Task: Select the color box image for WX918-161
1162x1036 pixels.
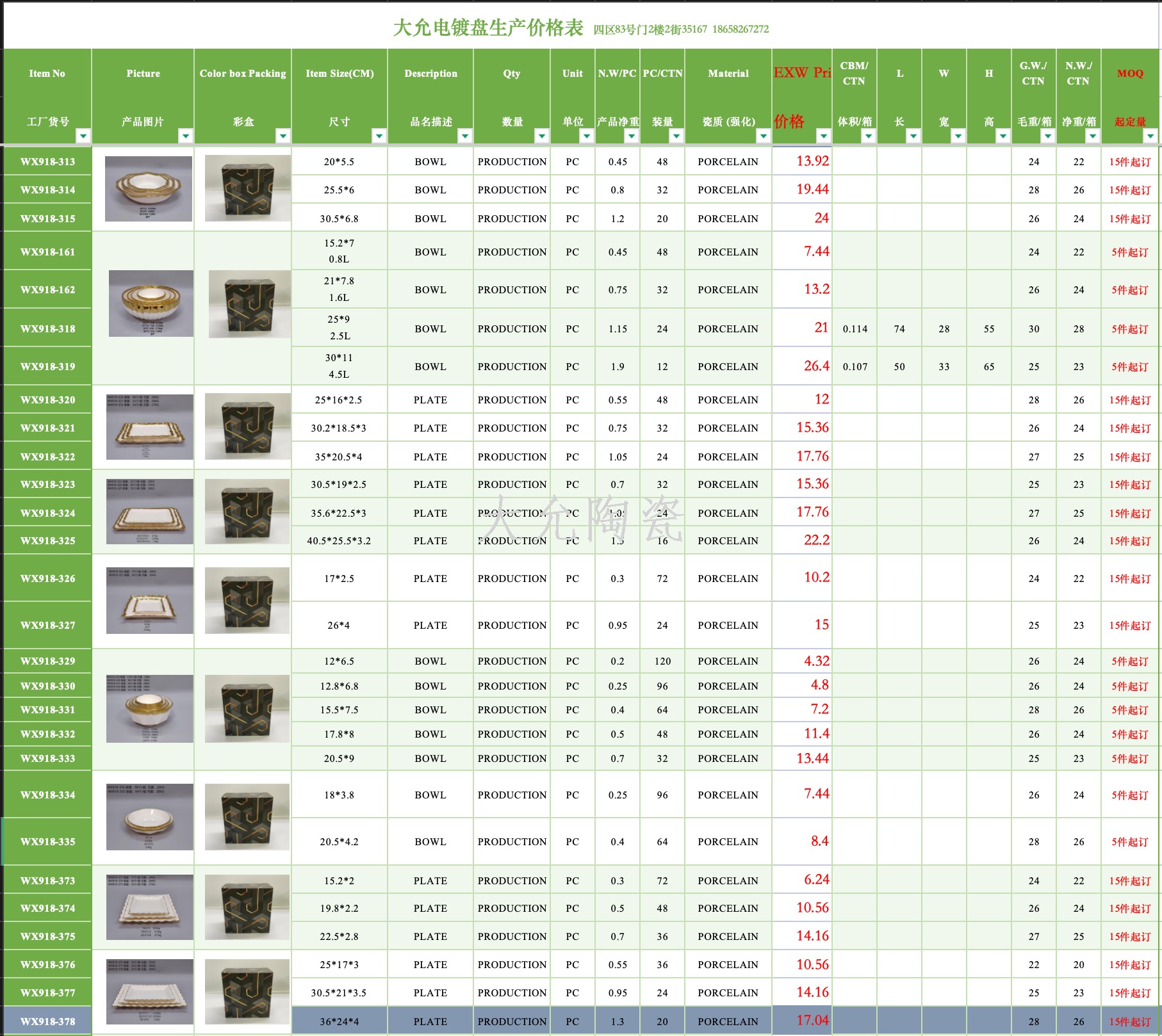Action: (x=249, y=304)
